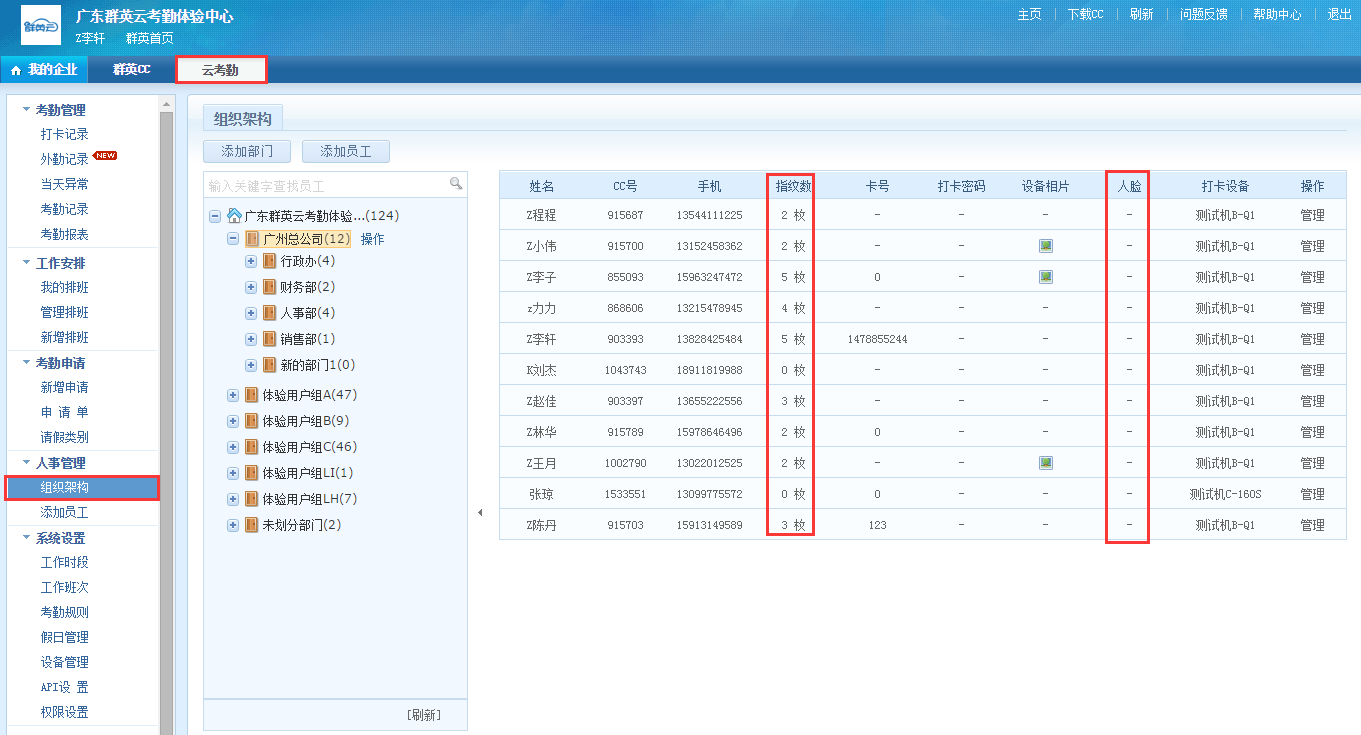Click 问题反馈 in header

1203,14
